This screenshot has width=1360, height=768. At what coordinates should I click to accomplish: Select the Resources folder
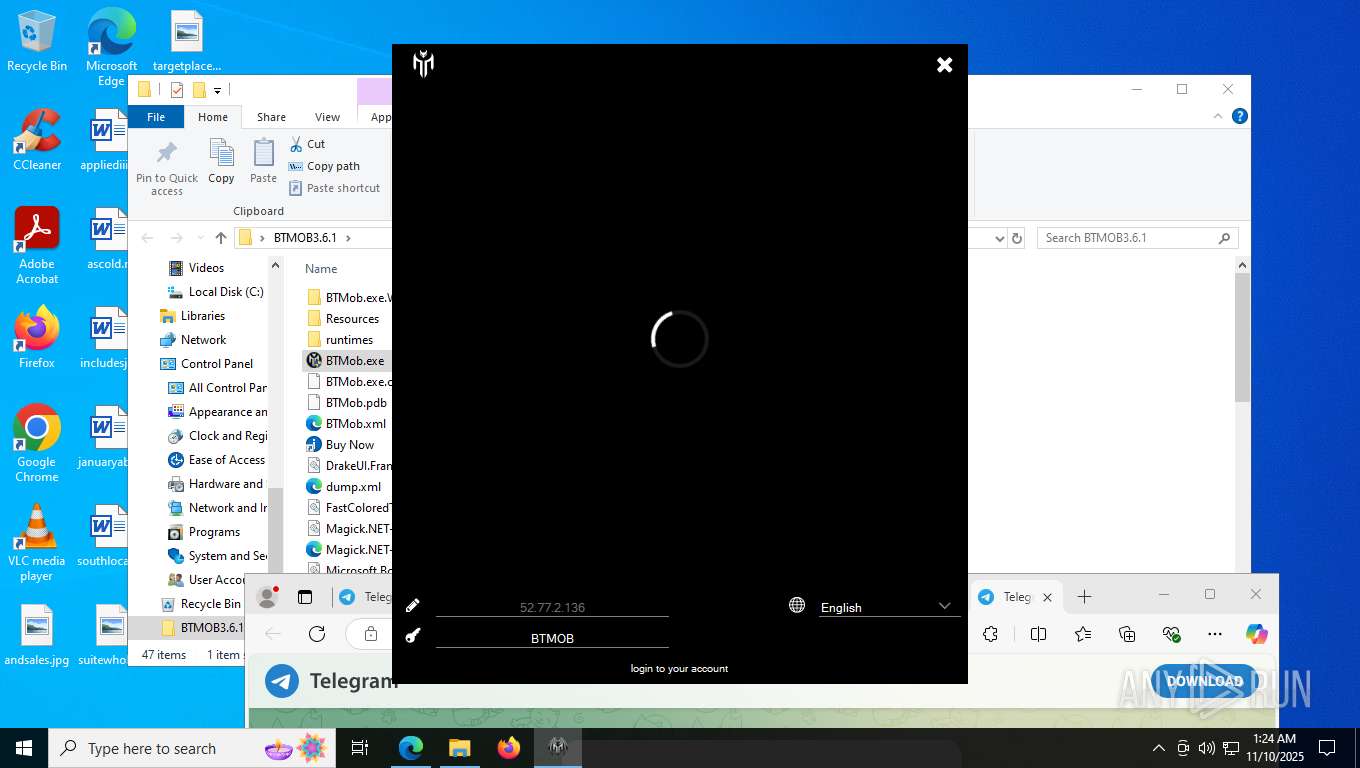343,319
